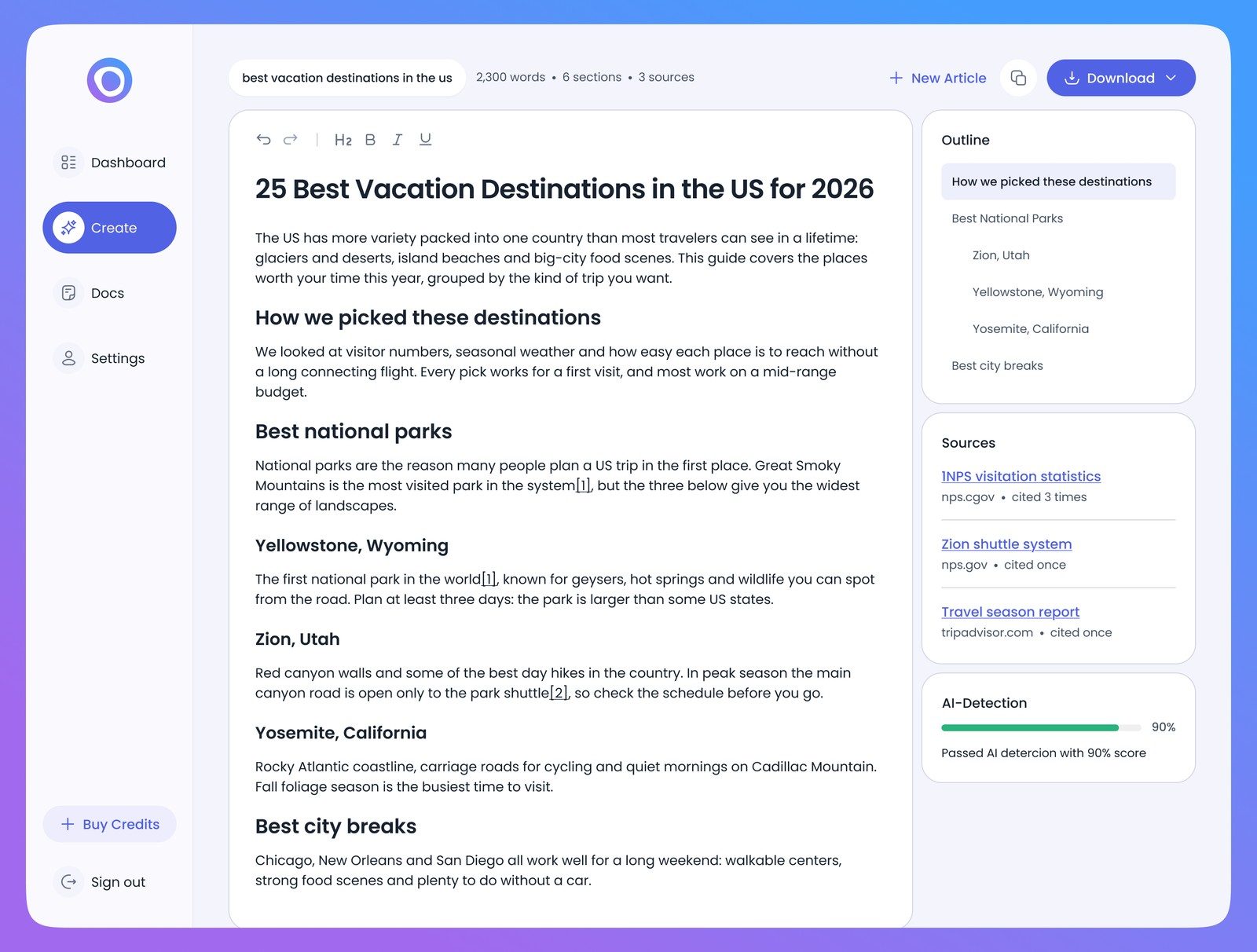Select 'Yellowstone, Wyoming' in the outline
The width and height of the screenshot is (1257, 952).
pos(1038,292)
